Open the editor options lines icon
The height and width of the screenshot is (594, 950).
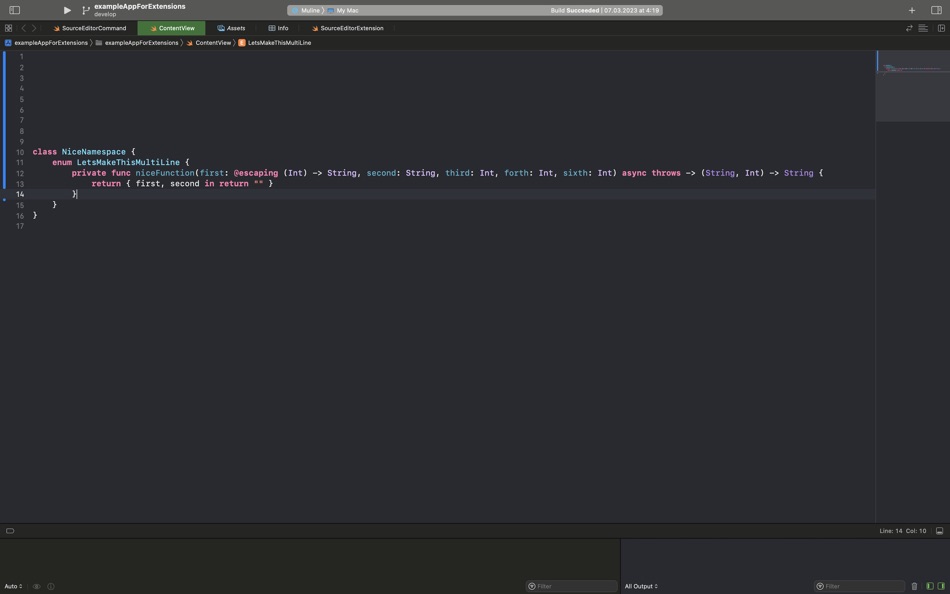coord(923,28)
